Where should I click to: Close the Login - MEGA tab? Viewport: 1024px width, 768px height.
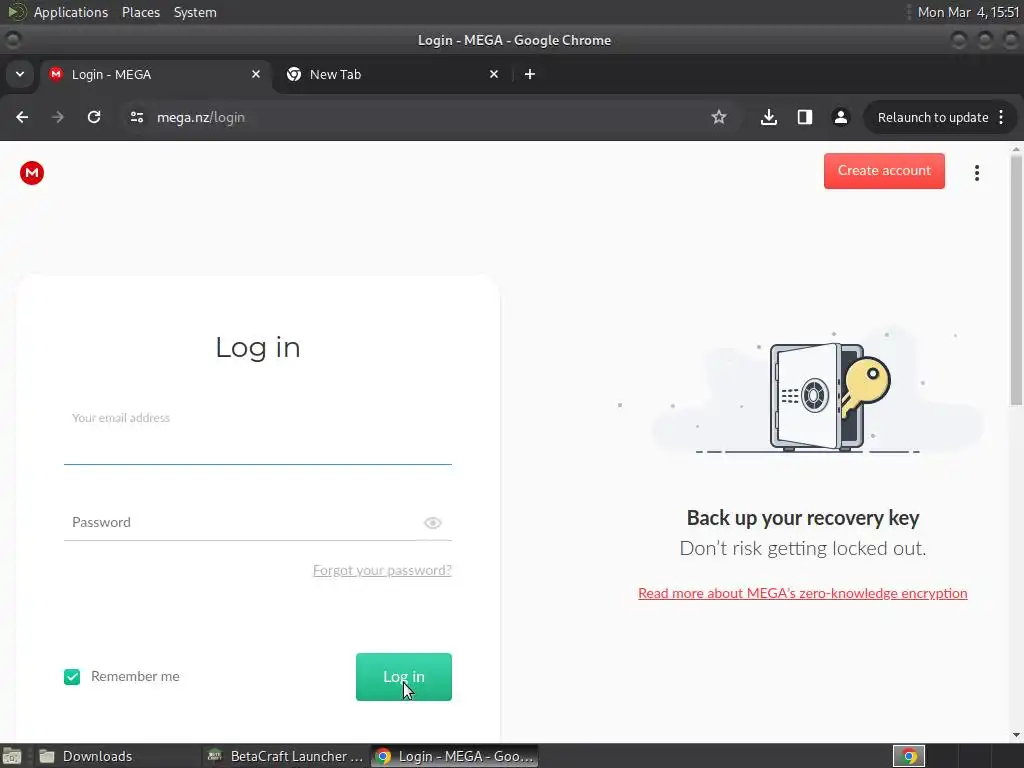pos(256,74)
